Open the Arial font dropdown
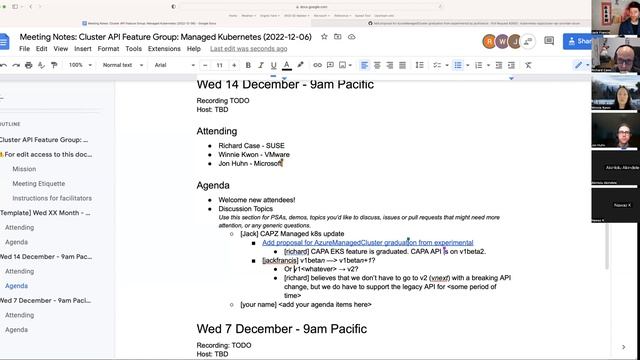The width and height of the screenshot is (640, 360). (x=174, y=65)
